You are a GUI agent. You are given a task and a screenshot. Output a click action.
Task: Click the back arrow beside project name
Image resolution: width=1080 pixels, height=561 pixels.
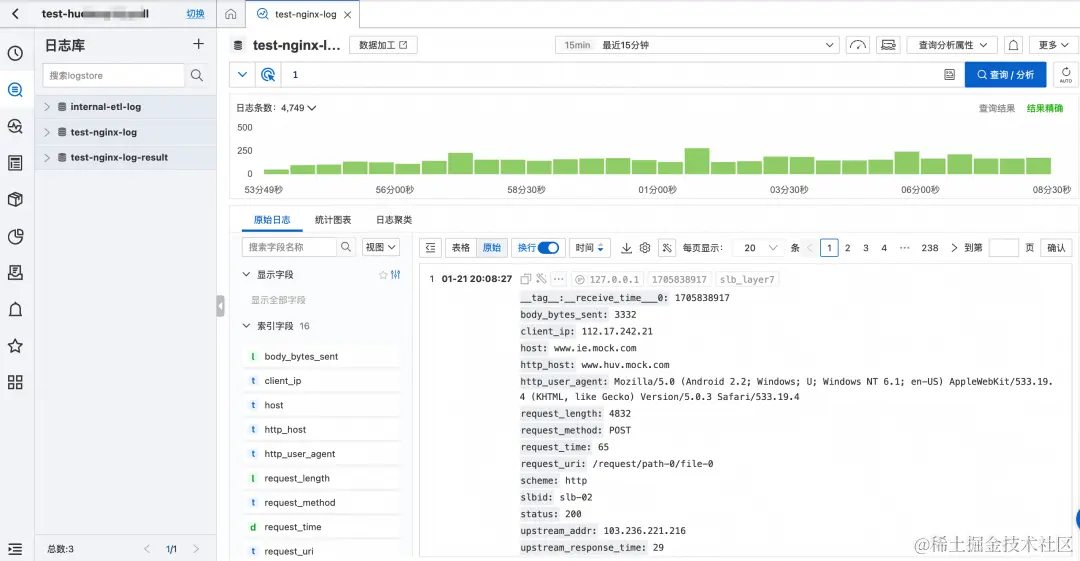pyautogui.click(x=15, y=14)
